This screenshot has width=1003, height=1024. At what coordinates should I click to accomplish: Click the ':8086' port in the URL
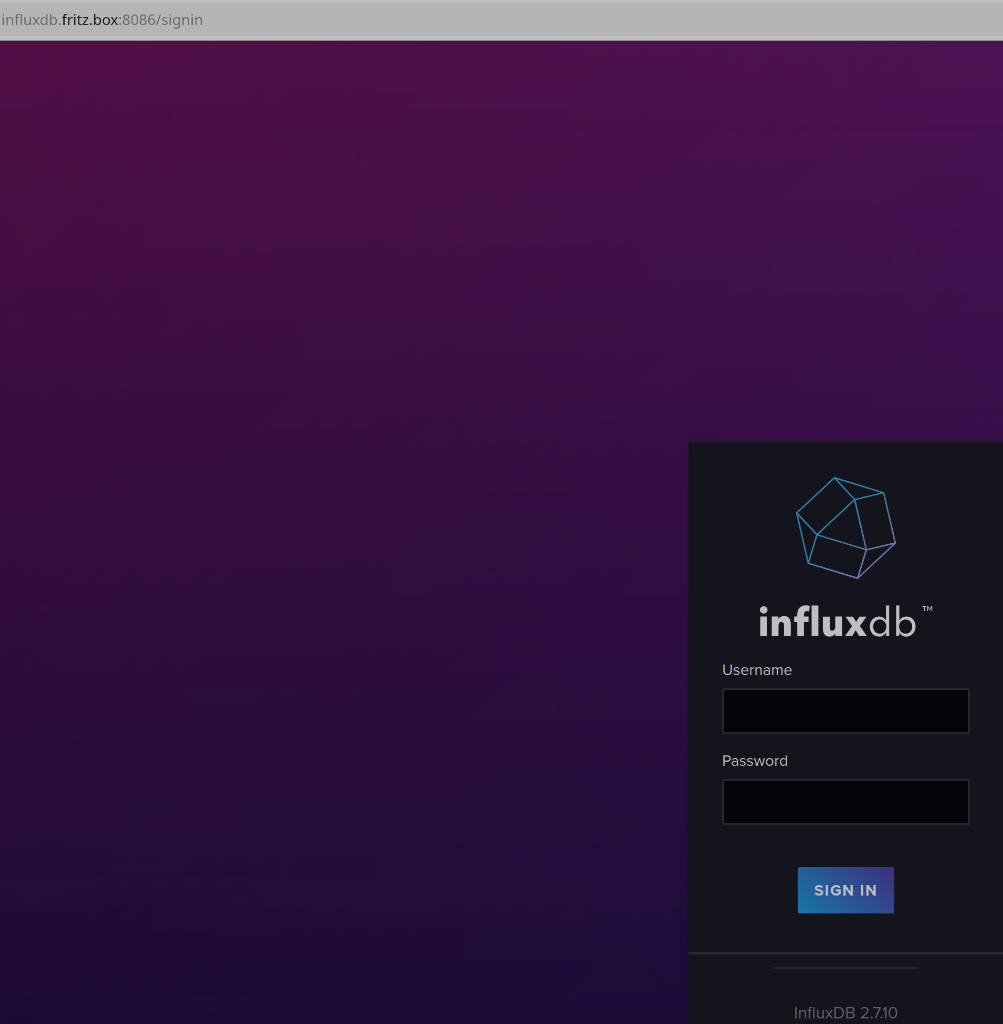(136, 20)
